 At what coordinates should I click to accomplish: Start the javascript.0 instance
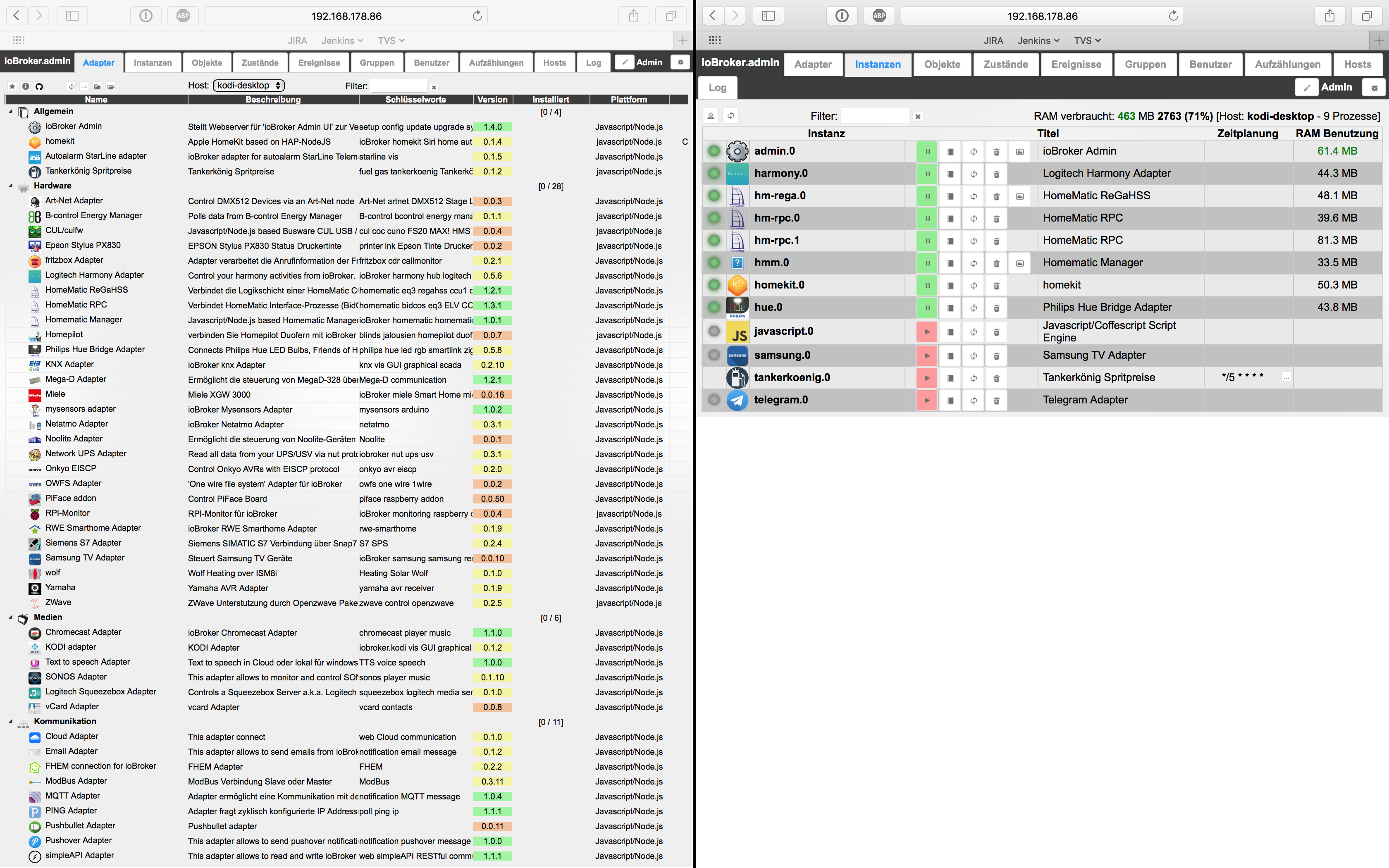[x=927, y=332]
